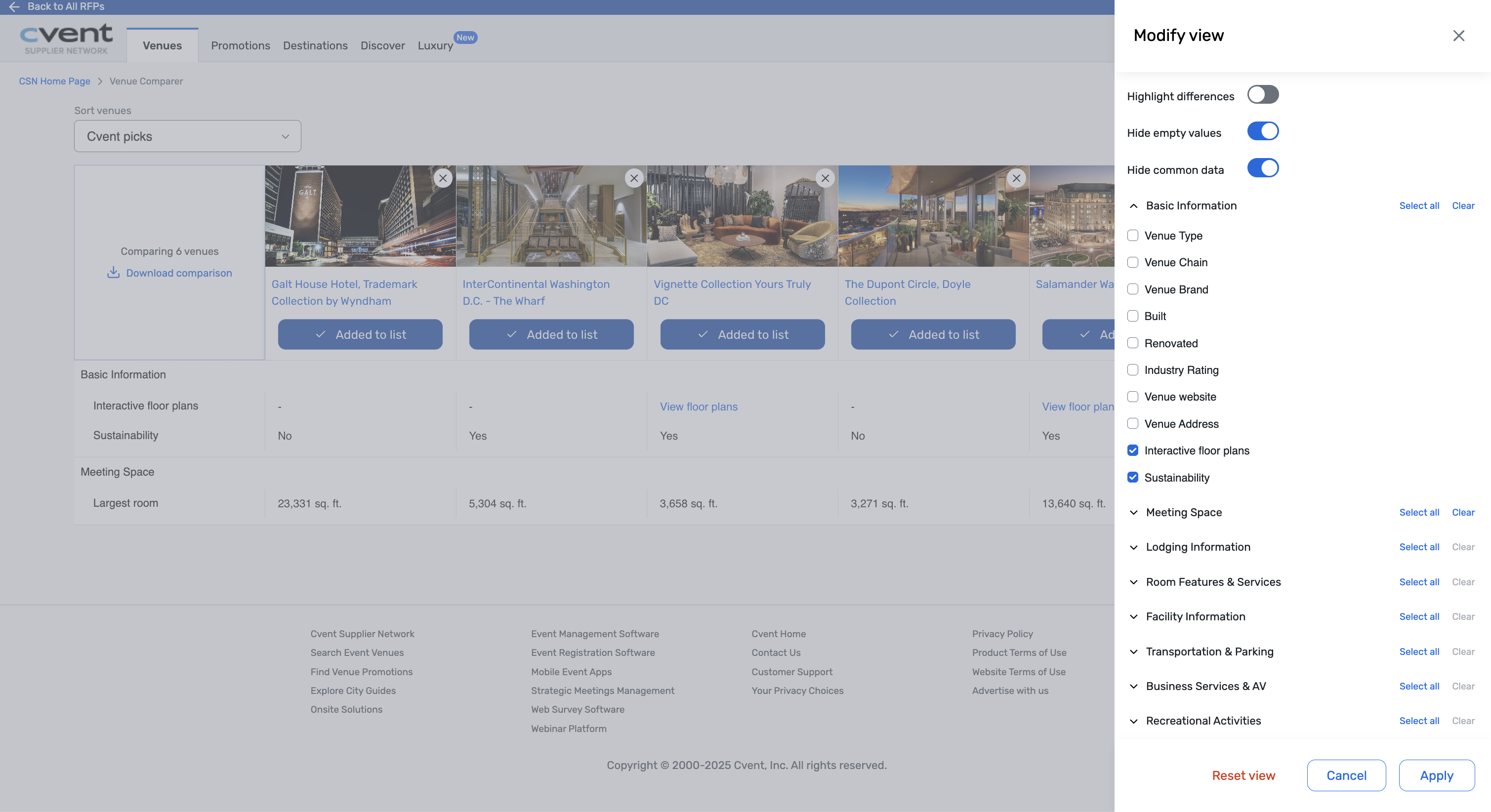Check the Venue website checkbox
This screenshot has width=1491, height=812.
pyautogui.click(x=1133, y=397)
